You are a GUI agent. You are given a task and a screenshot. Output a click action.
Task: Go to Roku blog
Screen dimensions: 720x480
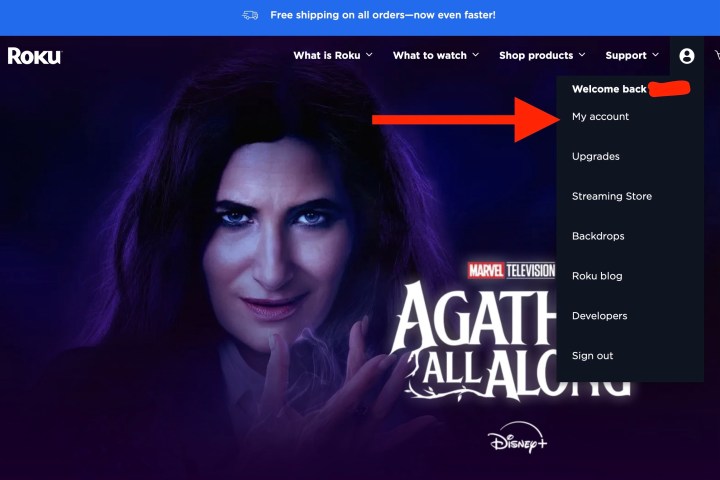point(597,276)
